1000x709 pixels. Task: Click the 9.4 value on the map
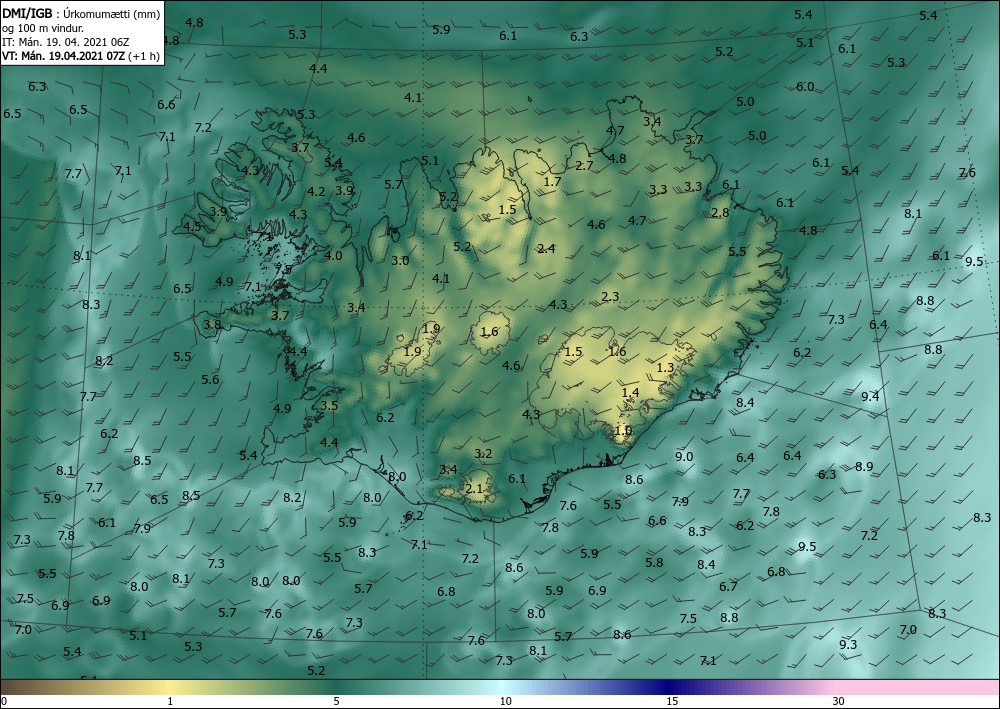[x=870, y=397]
